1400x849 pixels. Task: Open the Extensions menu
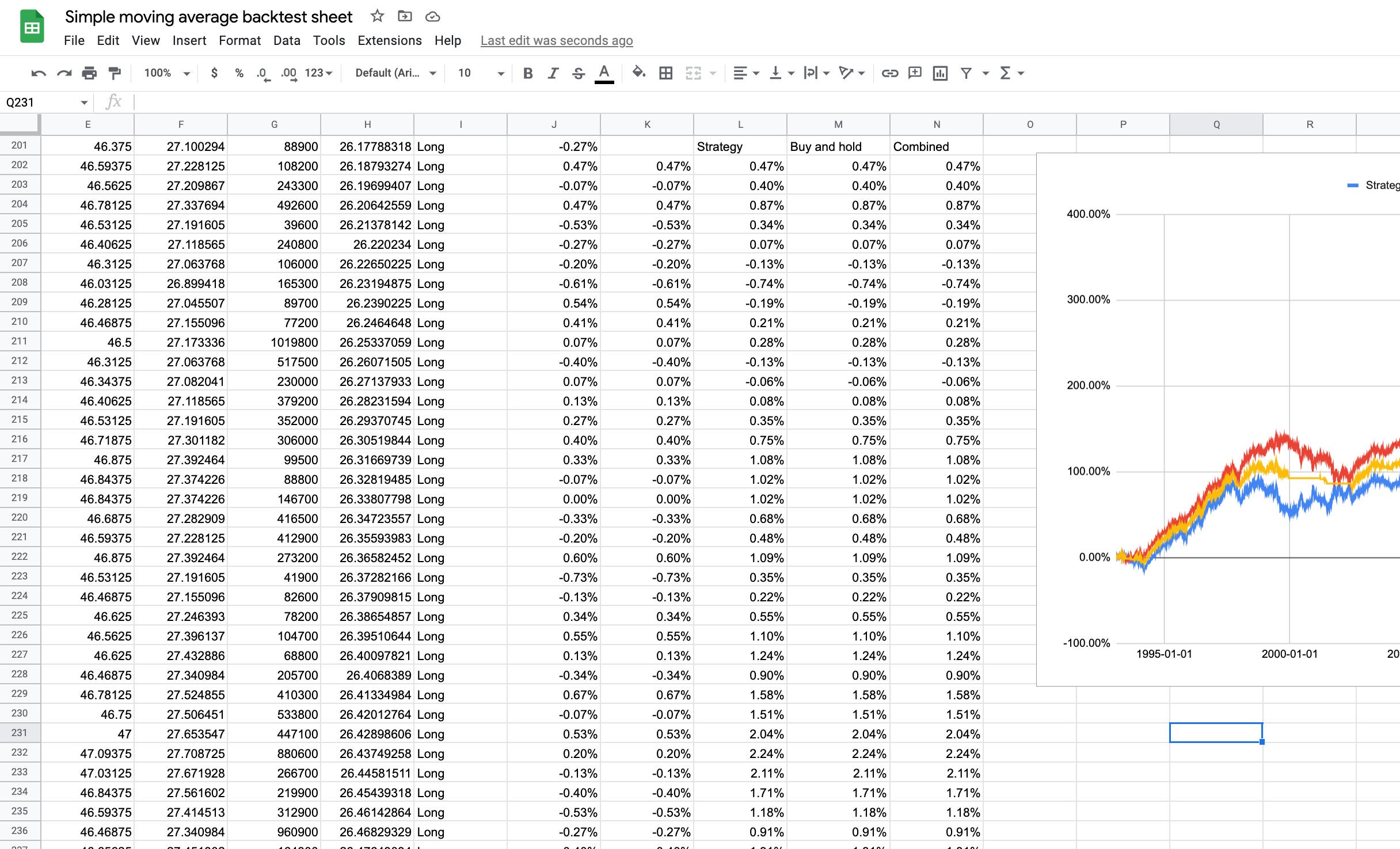click(390, 40)
